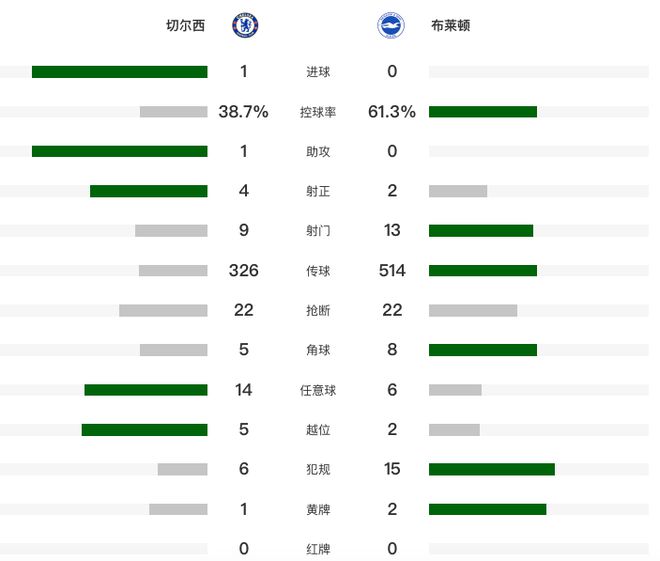
Task: Click the 红牌 stat label
Action: coord(318,549)
